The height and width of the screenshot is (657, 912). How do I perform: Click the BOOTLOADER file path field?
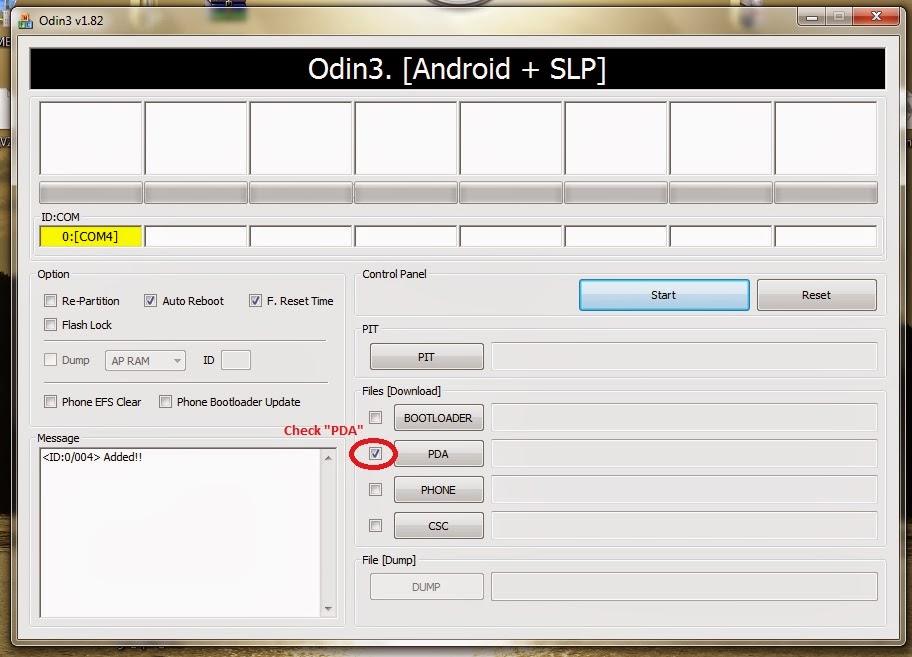684,417
